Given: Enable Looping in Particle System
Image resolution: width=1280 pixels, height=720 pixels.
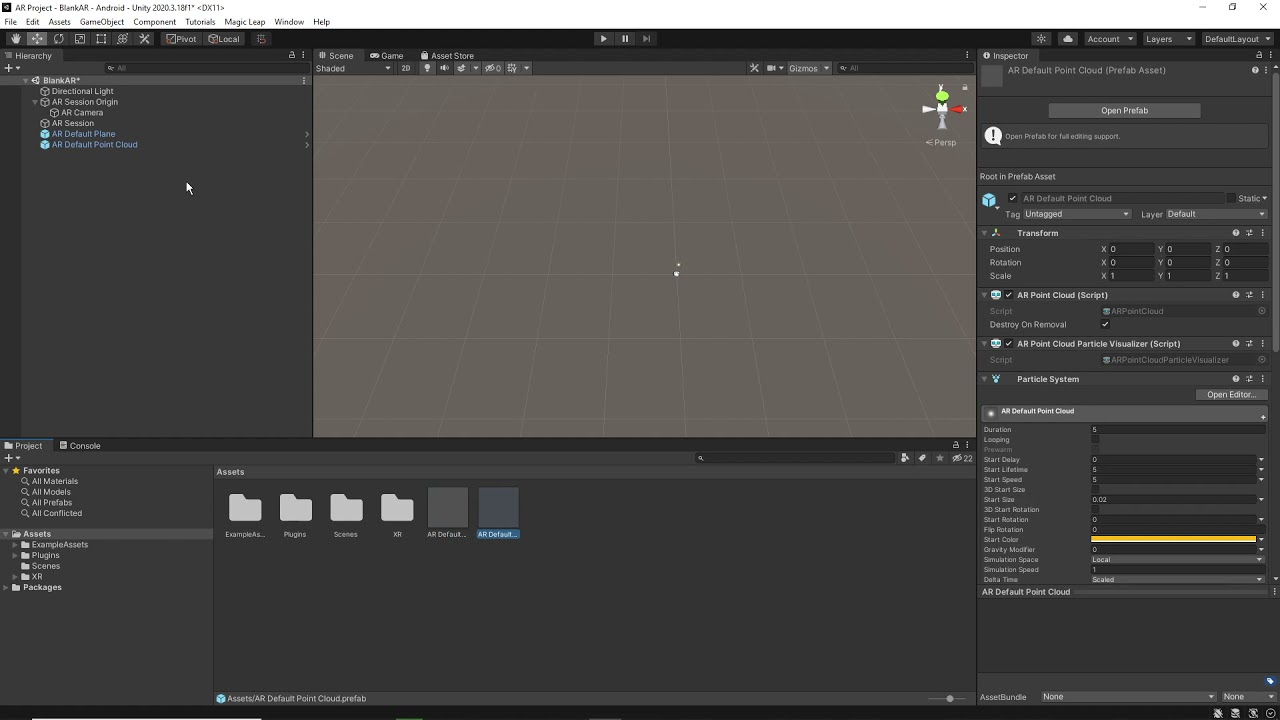Looking at the screenshot, I should pyautogui.click(x=1095, y=440).
